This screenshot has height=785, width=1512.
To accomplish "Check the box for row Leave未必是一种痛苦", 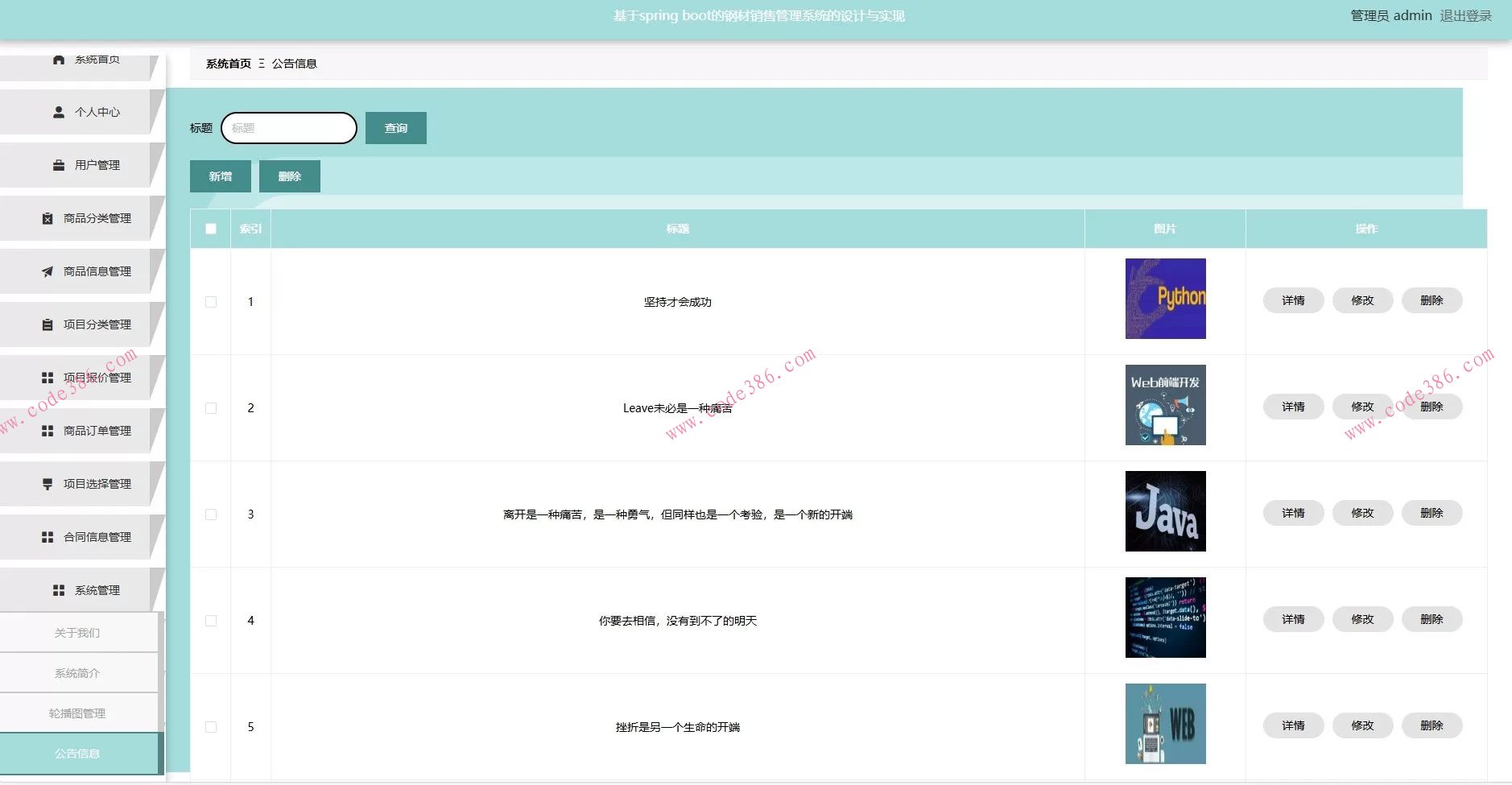I will tap(211, 408).
